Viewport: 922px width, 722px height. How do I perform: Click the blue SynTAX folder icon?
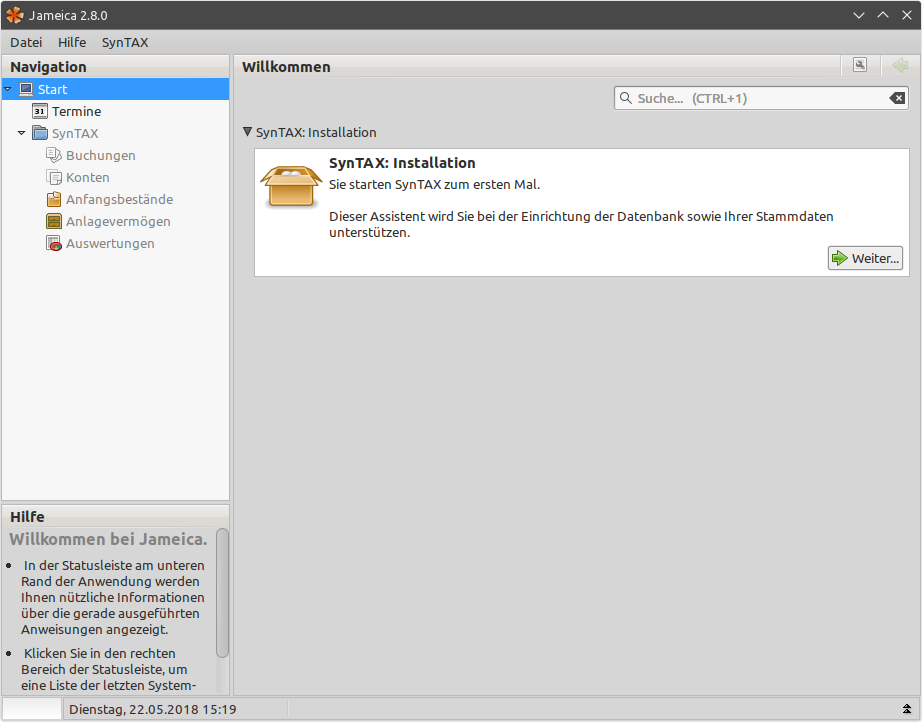(40, 133)
